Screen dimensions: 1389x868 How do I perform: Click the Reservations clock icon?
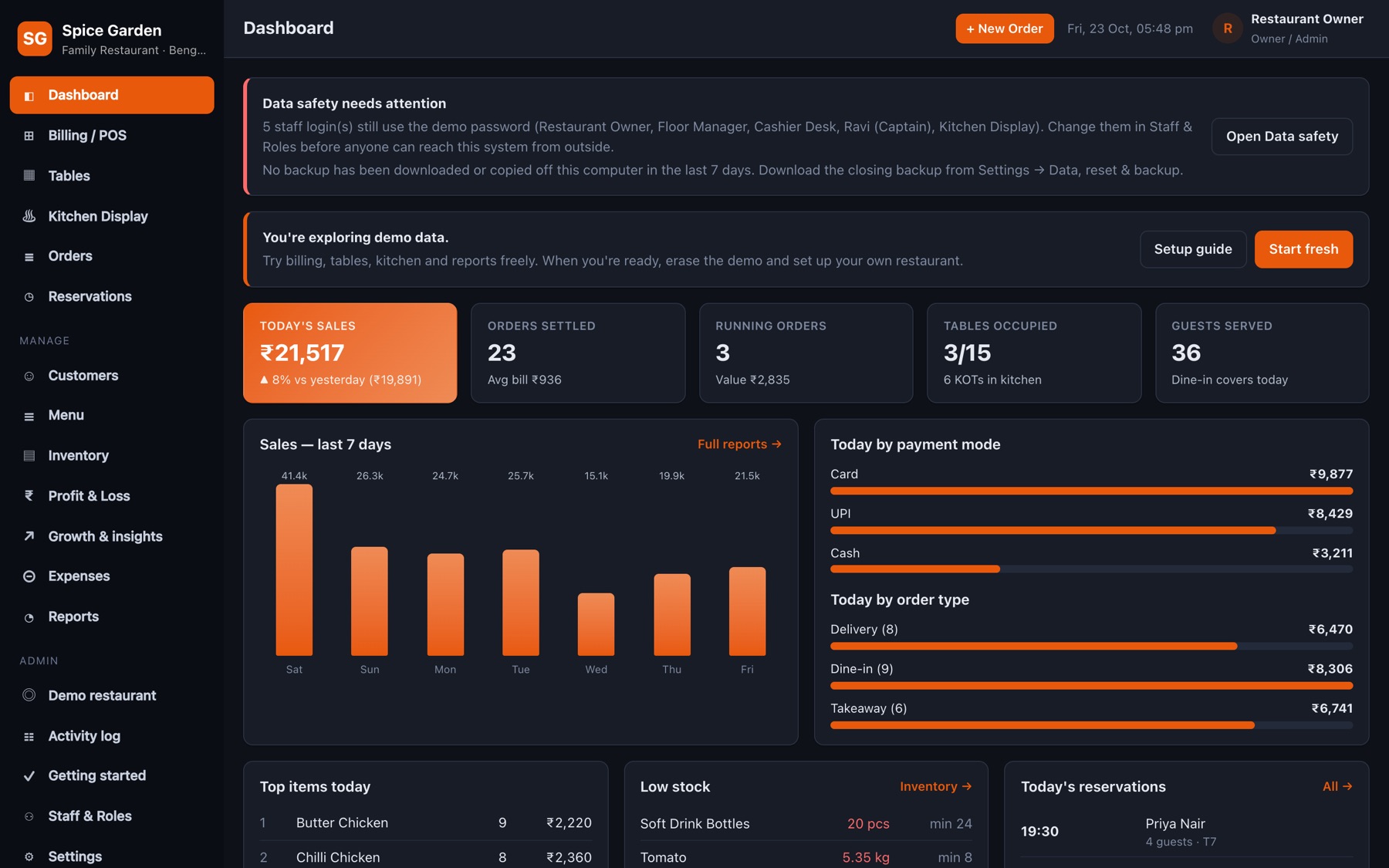pos(29,297)
